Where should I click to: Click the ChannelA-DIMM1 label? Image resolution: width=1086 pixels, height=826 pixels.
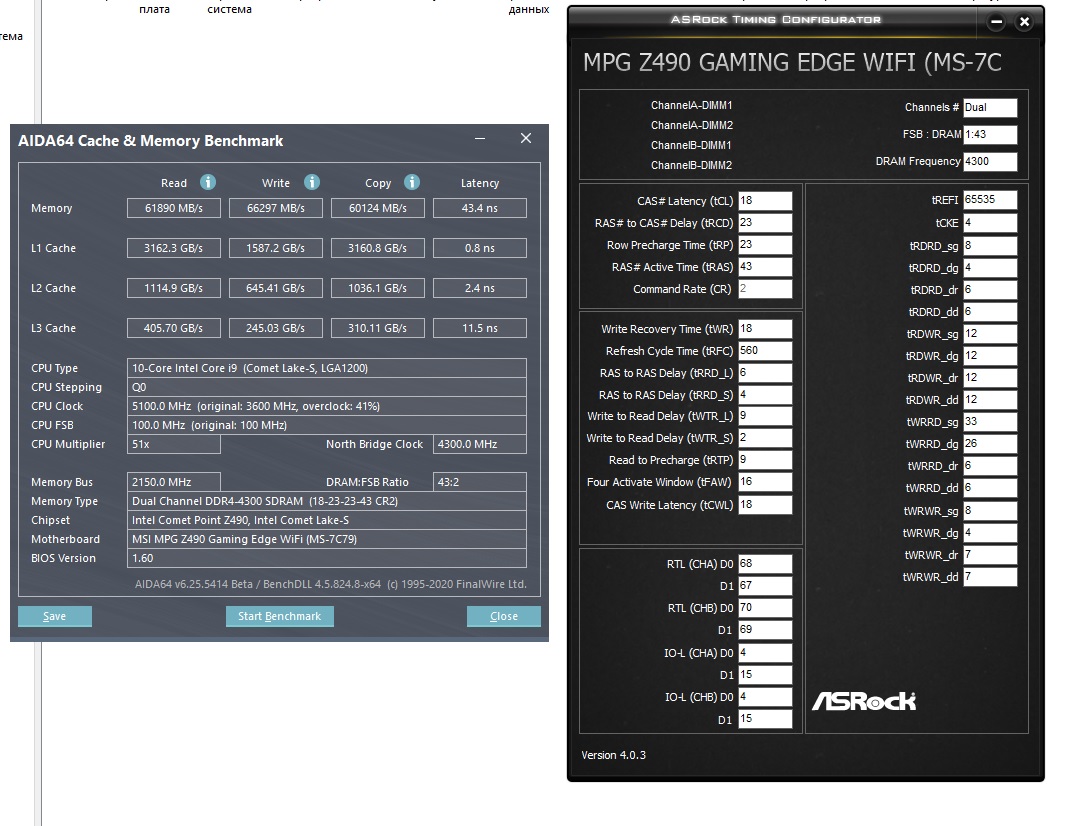point(691,105)
